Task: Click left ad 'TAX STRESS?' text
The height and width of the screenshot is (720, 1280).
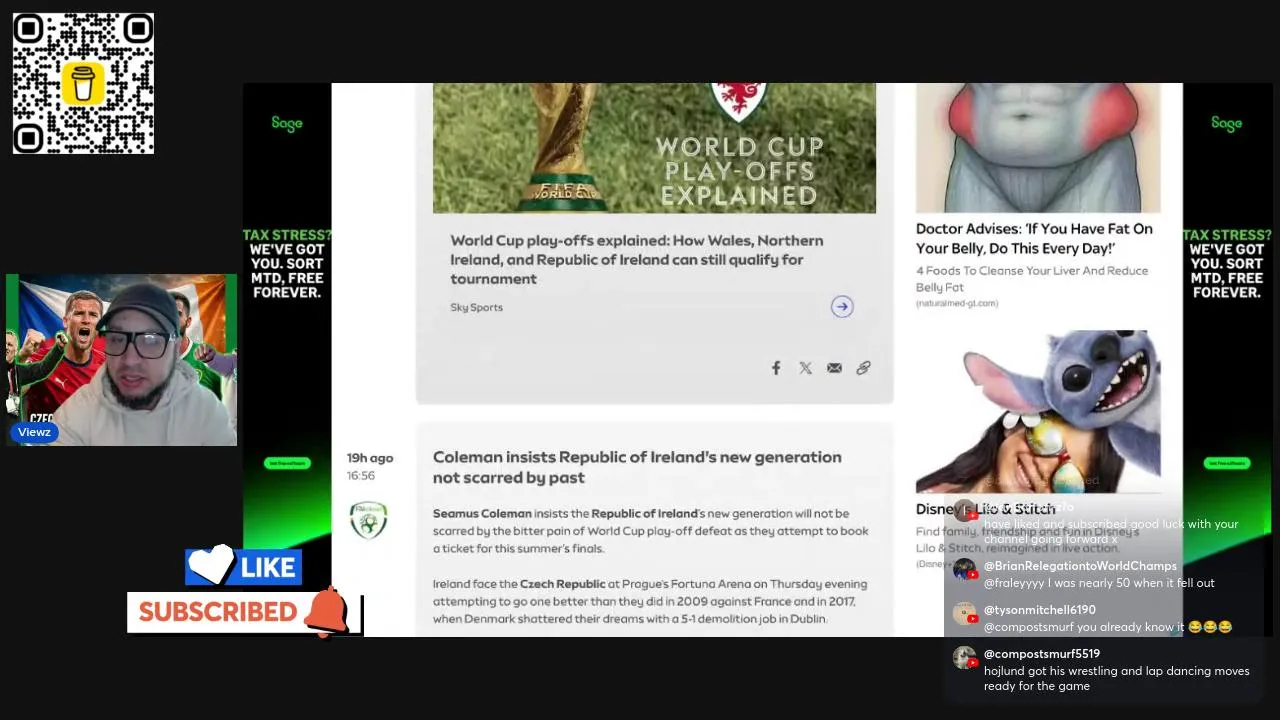Action: tap(287, 236)
